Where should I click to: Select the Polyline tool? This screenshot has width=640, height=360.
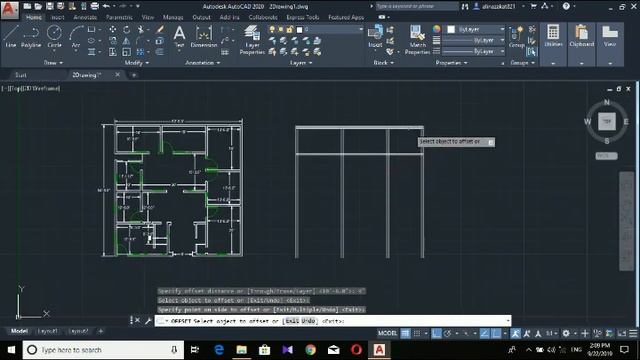[x=31, y=36]
